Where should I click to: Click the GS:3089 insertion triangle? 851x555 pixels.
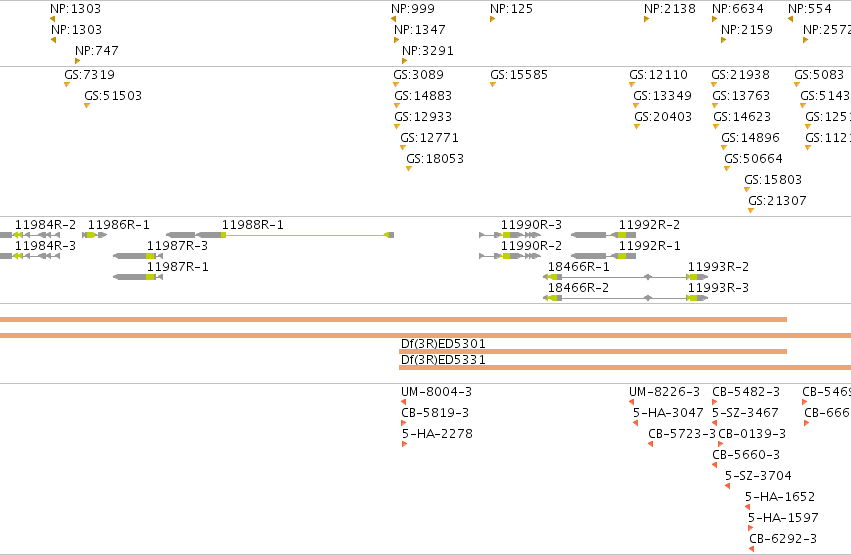tap(396, 85)
